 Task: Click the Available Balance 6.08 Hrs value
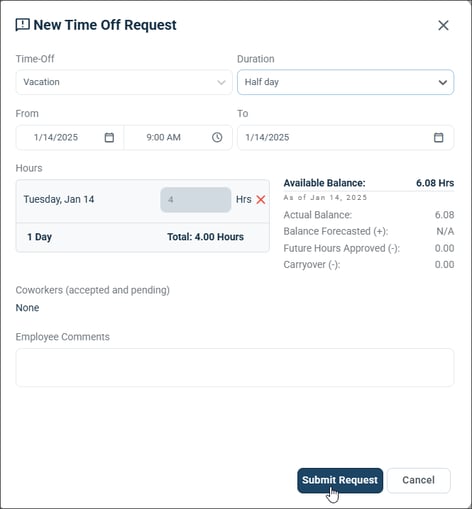[x=435, y=183]
